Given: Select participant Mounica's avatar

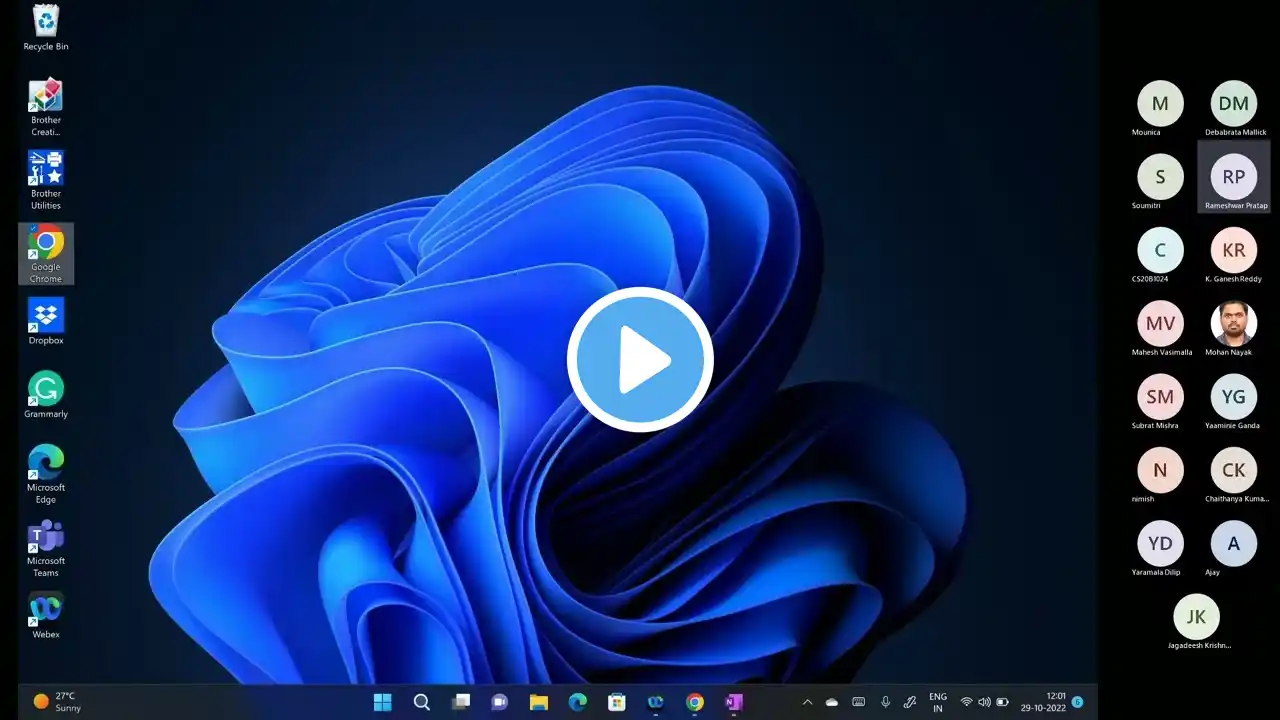Looking at the screenshot, I should (x=1160, y=103).
